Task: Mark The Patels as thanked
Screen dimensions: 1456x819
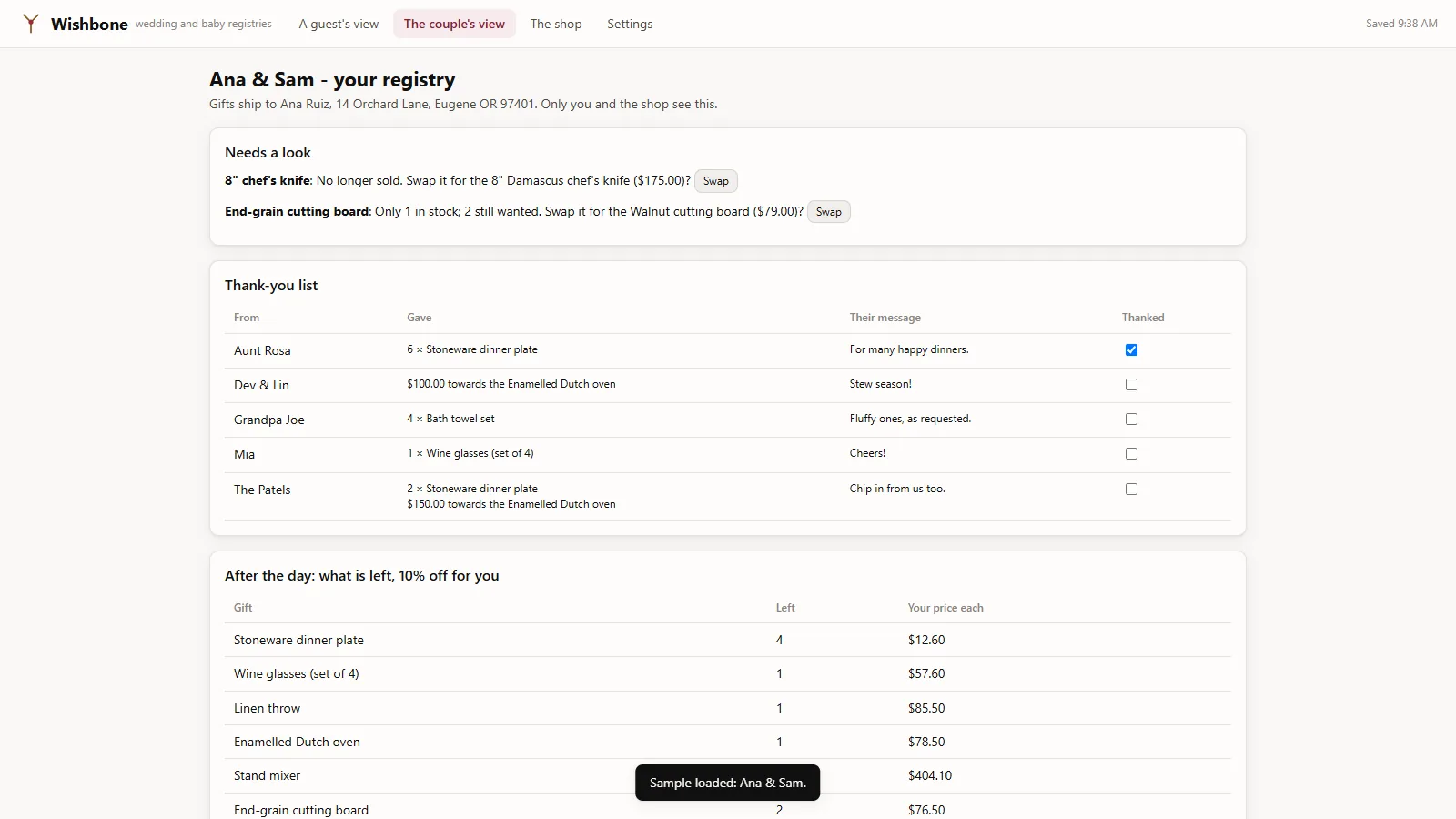Action: 1131,490
